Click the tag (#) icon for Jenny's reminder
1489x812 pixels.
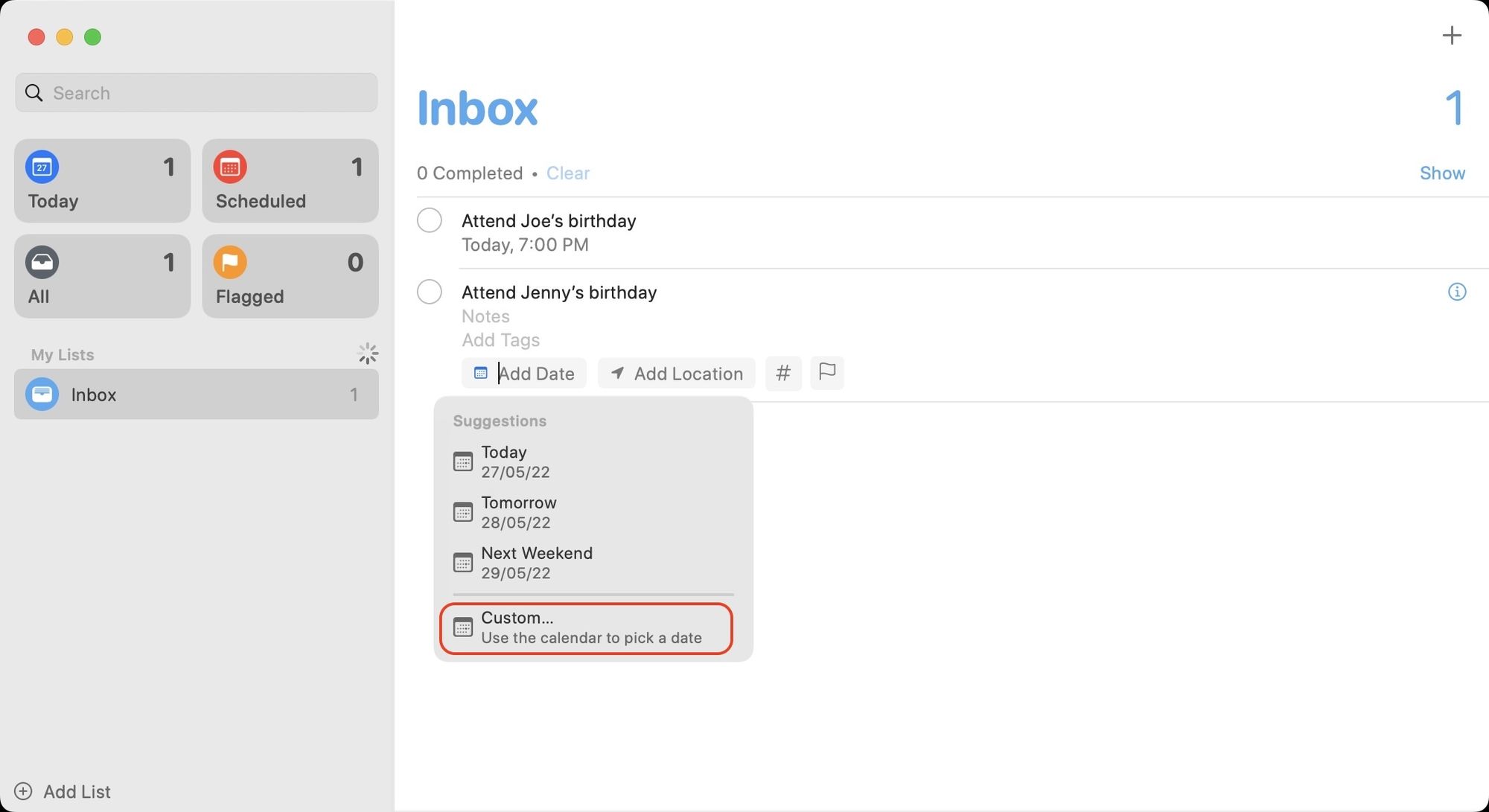(x=783, y=373)
